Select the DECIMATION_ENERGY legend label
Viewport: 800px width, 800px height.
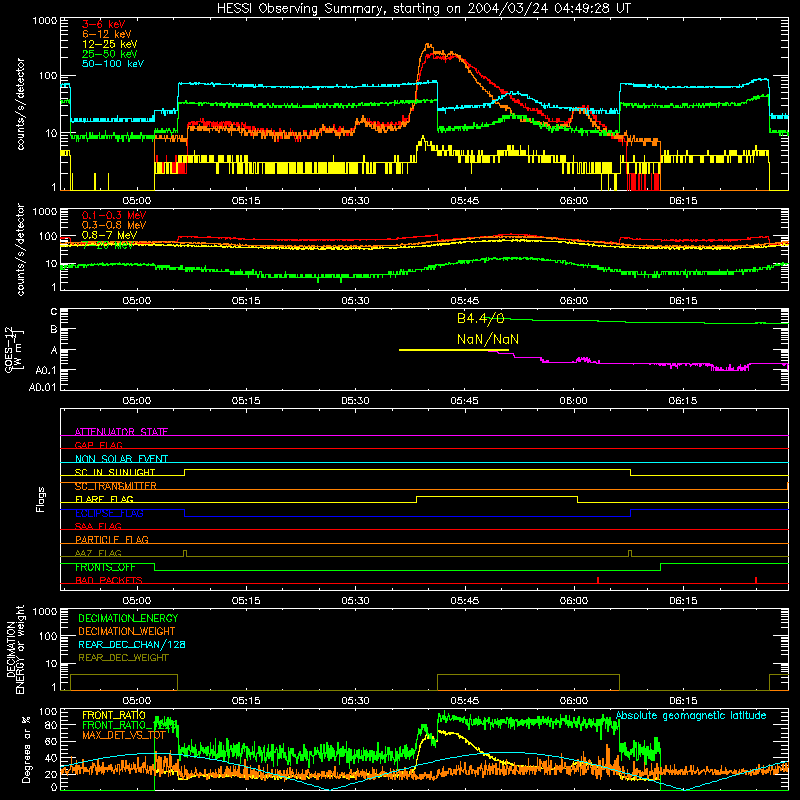tap(128, 618)
